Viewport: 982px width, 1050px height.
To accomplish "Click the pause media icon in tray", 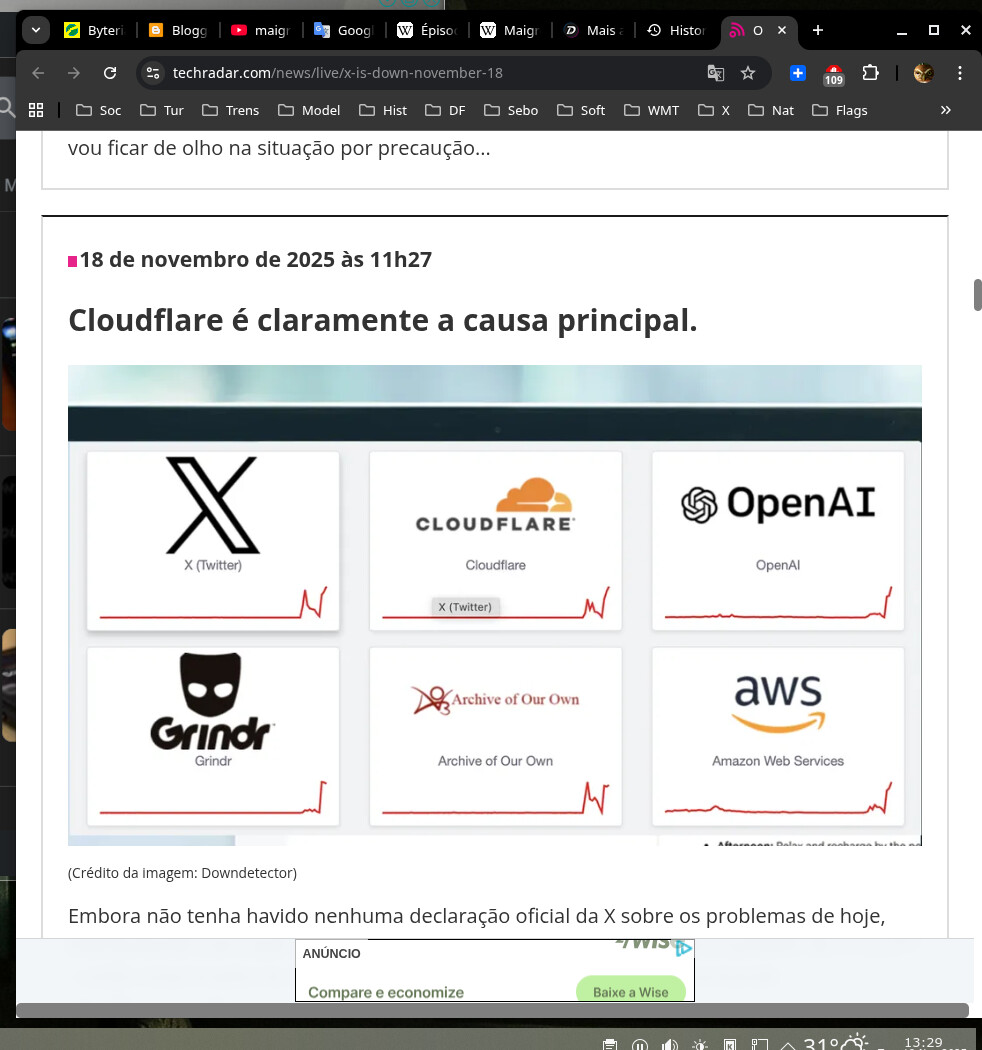I will 640,1045.
